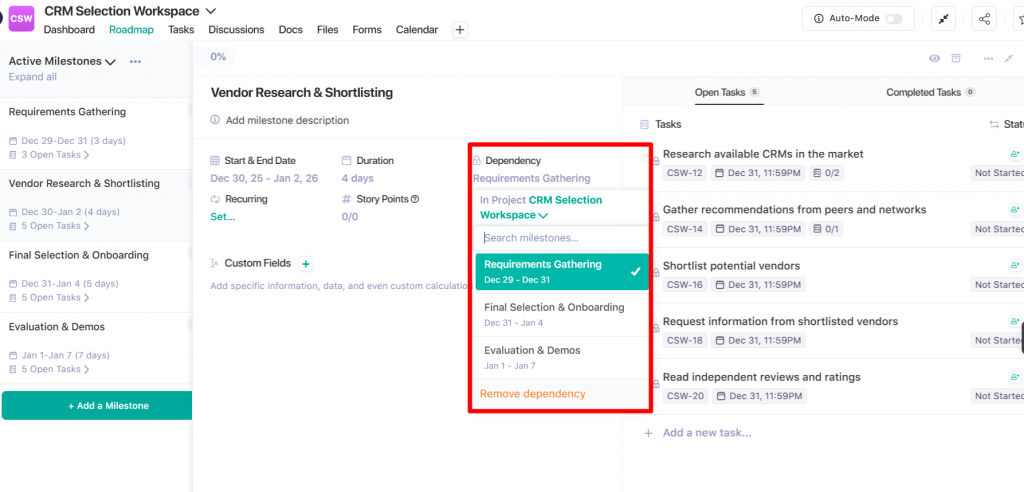The image size is (1024, 492).
Task: Click the Auto-Mode info icon
Action: point(819,19)
